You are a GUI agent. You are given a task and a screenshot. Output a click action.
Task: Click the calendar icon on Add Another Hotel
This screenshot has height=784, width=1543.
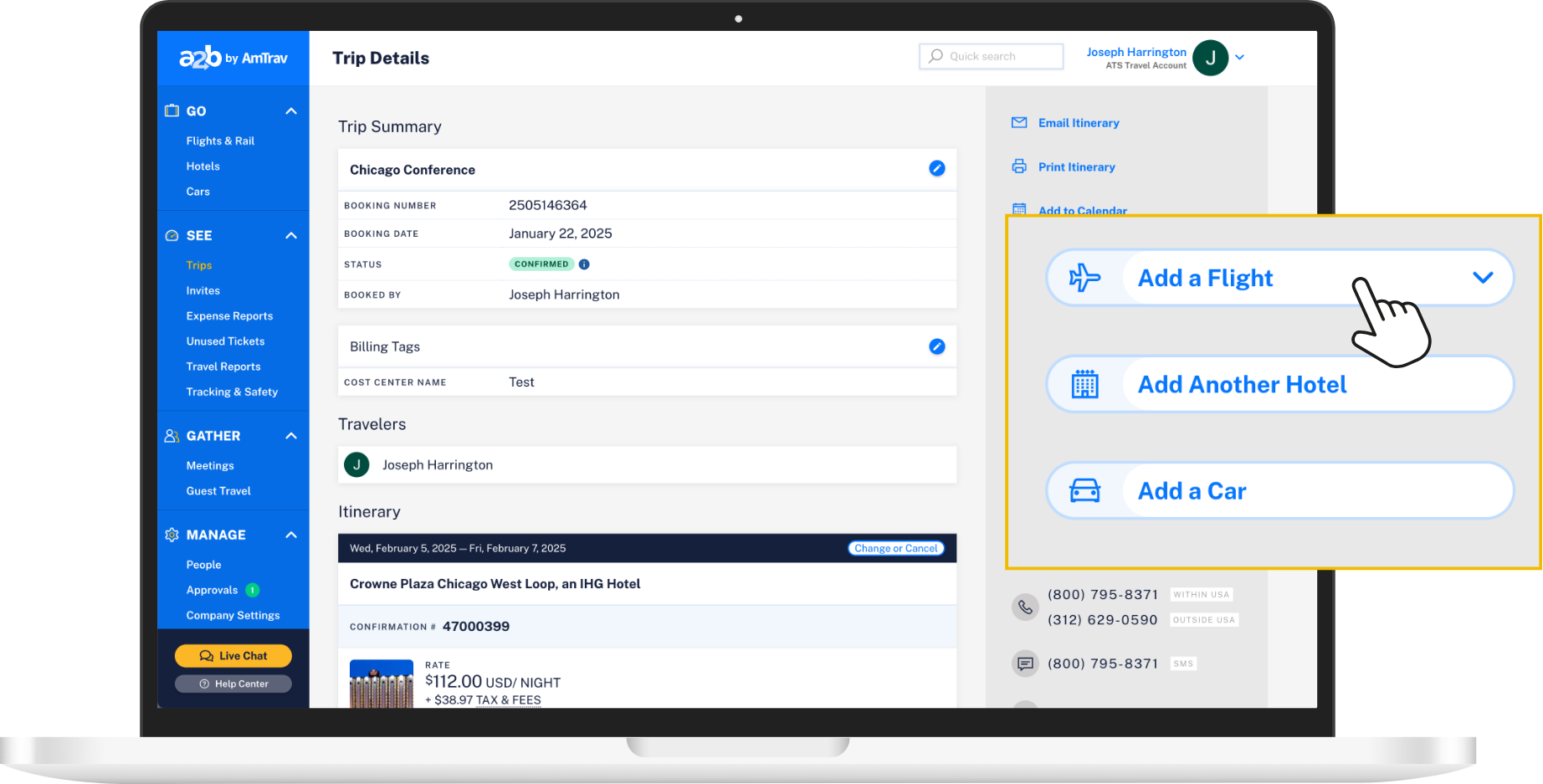[1084, 385]
